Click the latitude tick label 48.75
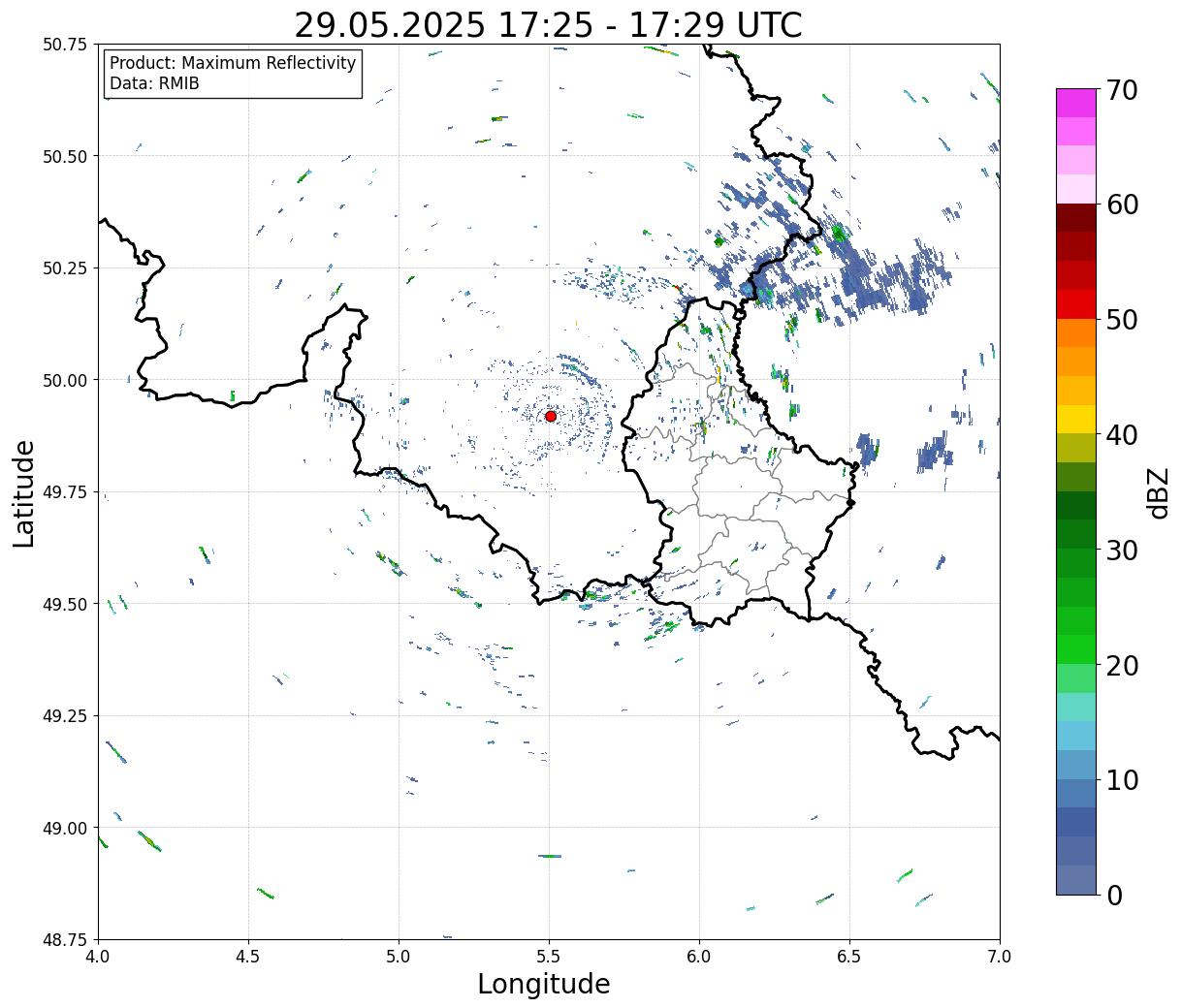Viewport: 1182px width, 1008px height. click(x=65, y=940)
